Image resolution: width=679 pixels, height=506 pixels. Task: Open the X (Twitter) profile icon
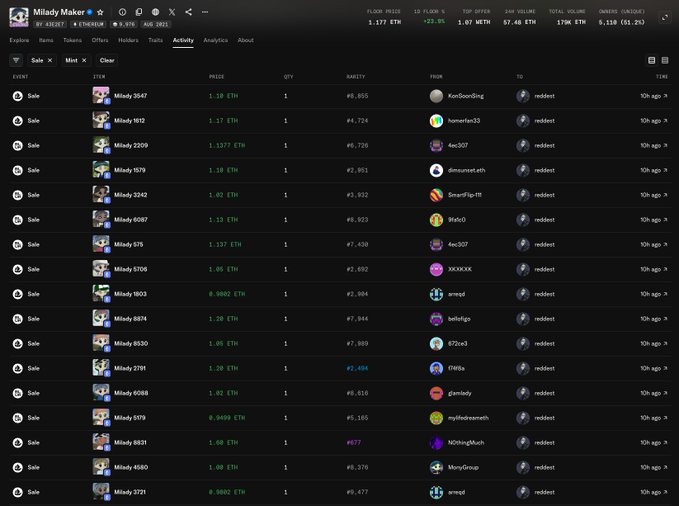point(172,12)
